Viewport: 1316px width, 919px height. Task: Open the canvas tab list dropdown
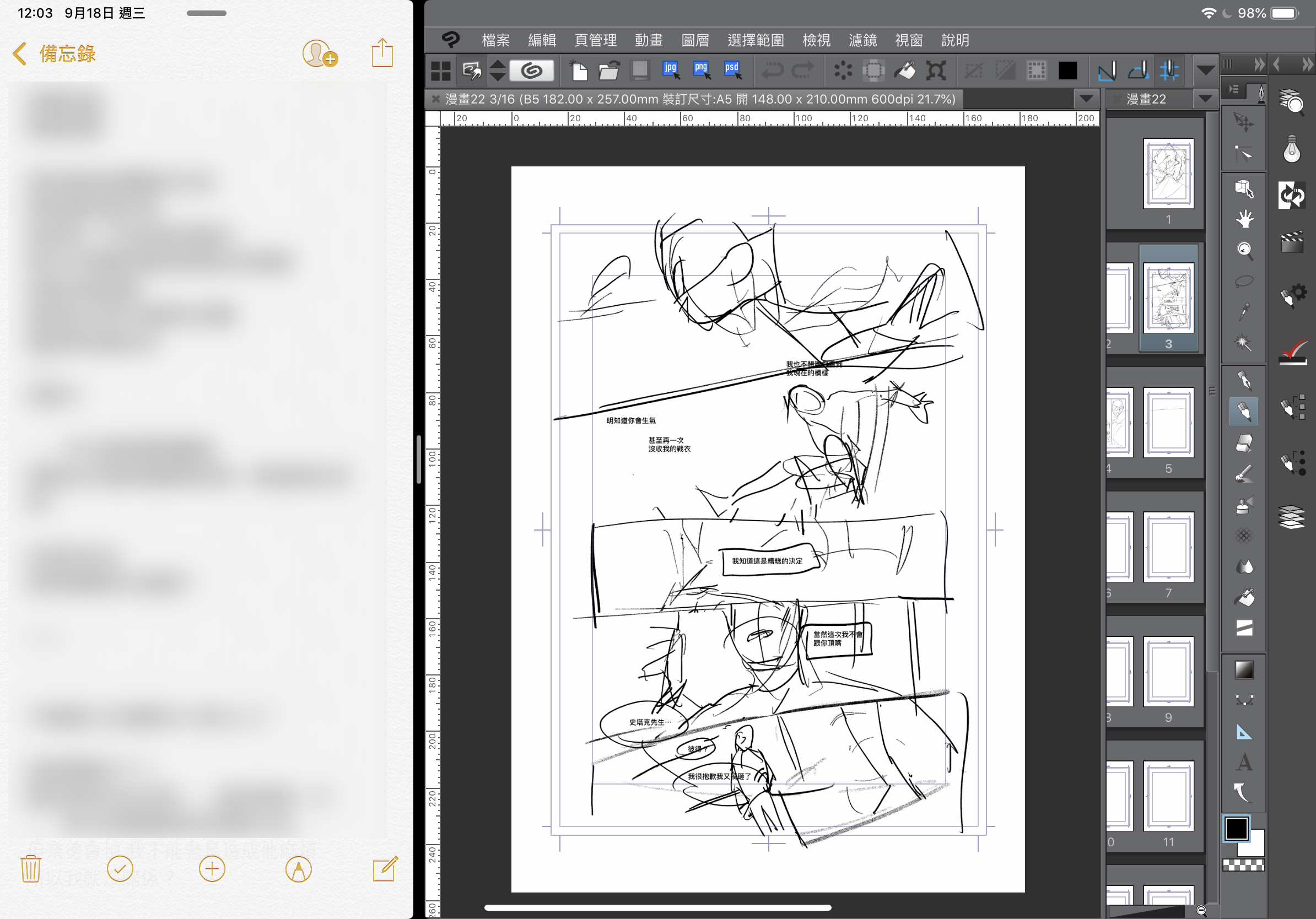pos(1086,99)
